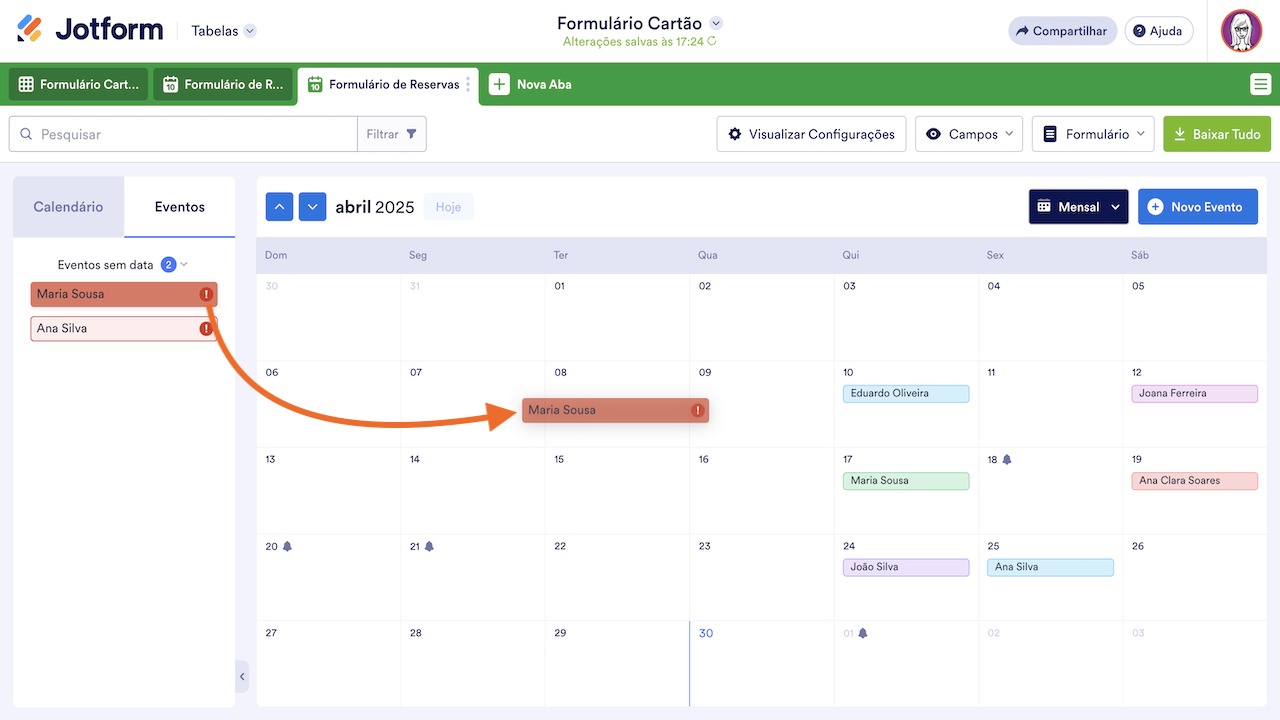Open the Formulário dropdown
The height and width of the screenshot is (720, 1280).
click(1092, 134)
